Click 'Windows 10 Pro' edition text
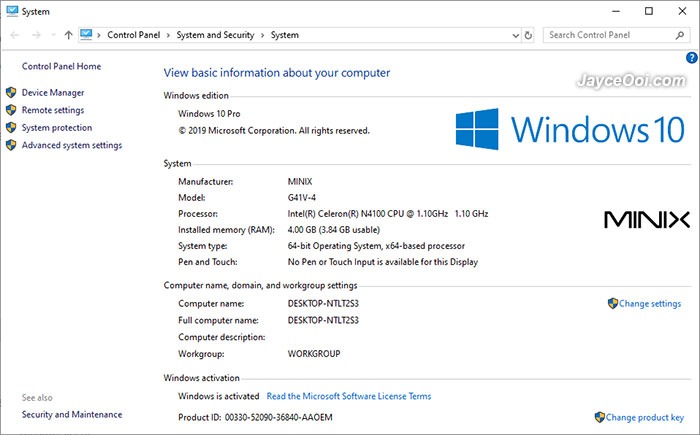The image size is (700, 435). coord(209,113)
